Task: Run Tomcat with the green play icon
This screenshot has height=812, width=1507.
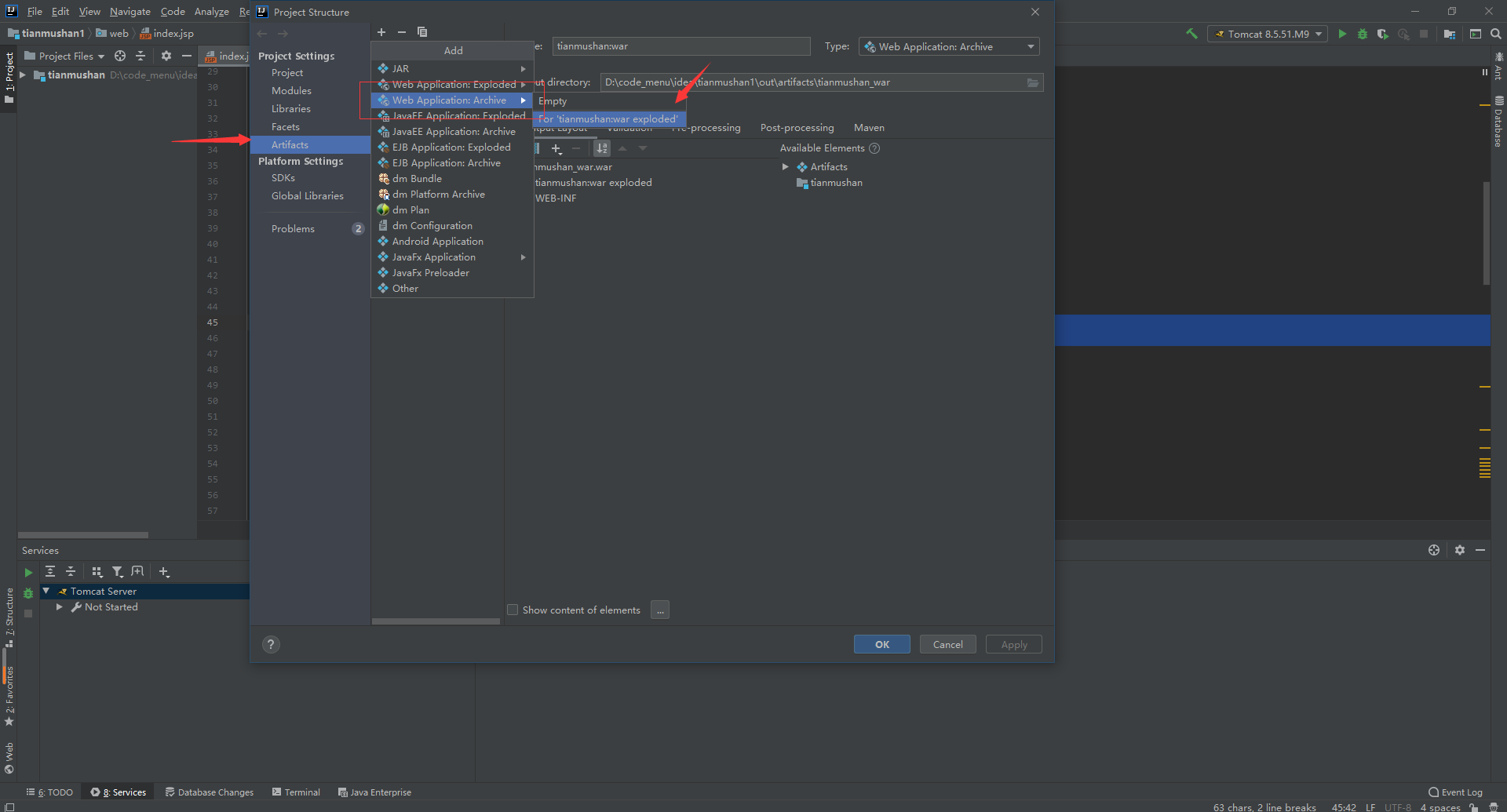Action: tap(1342, 34)
